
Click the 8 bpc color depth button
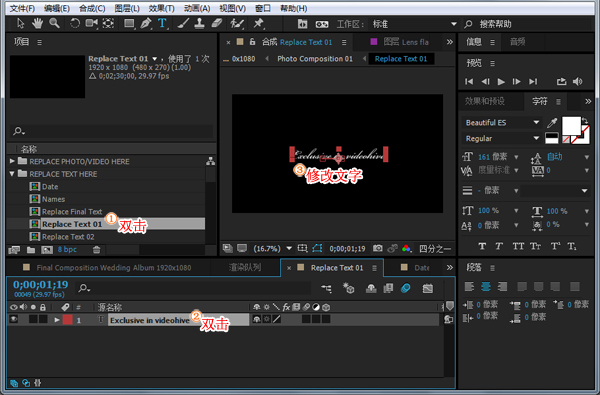click(67, 250)
